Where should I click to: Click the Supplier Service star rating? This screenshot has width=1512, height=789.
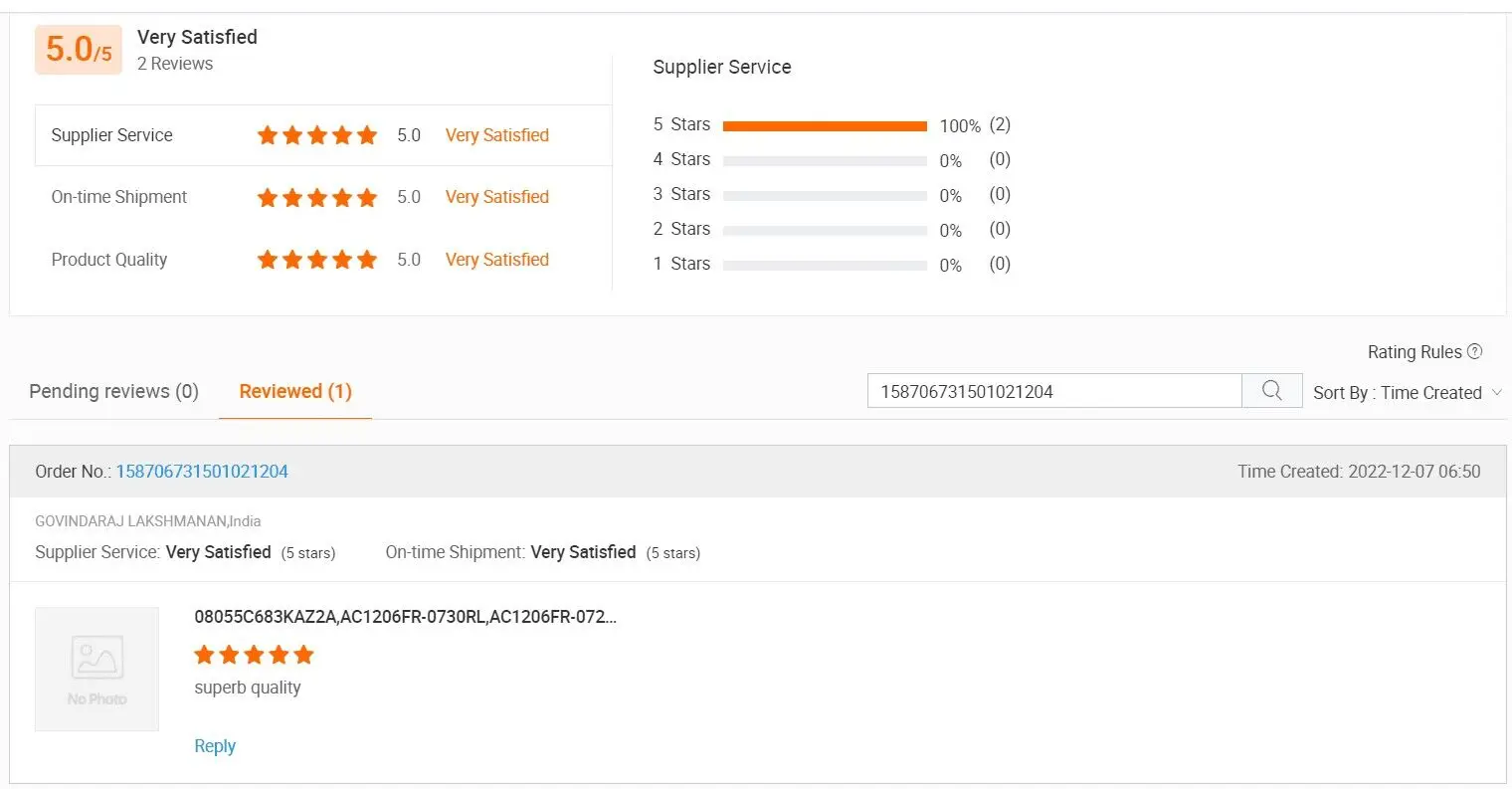pos(317,135)
